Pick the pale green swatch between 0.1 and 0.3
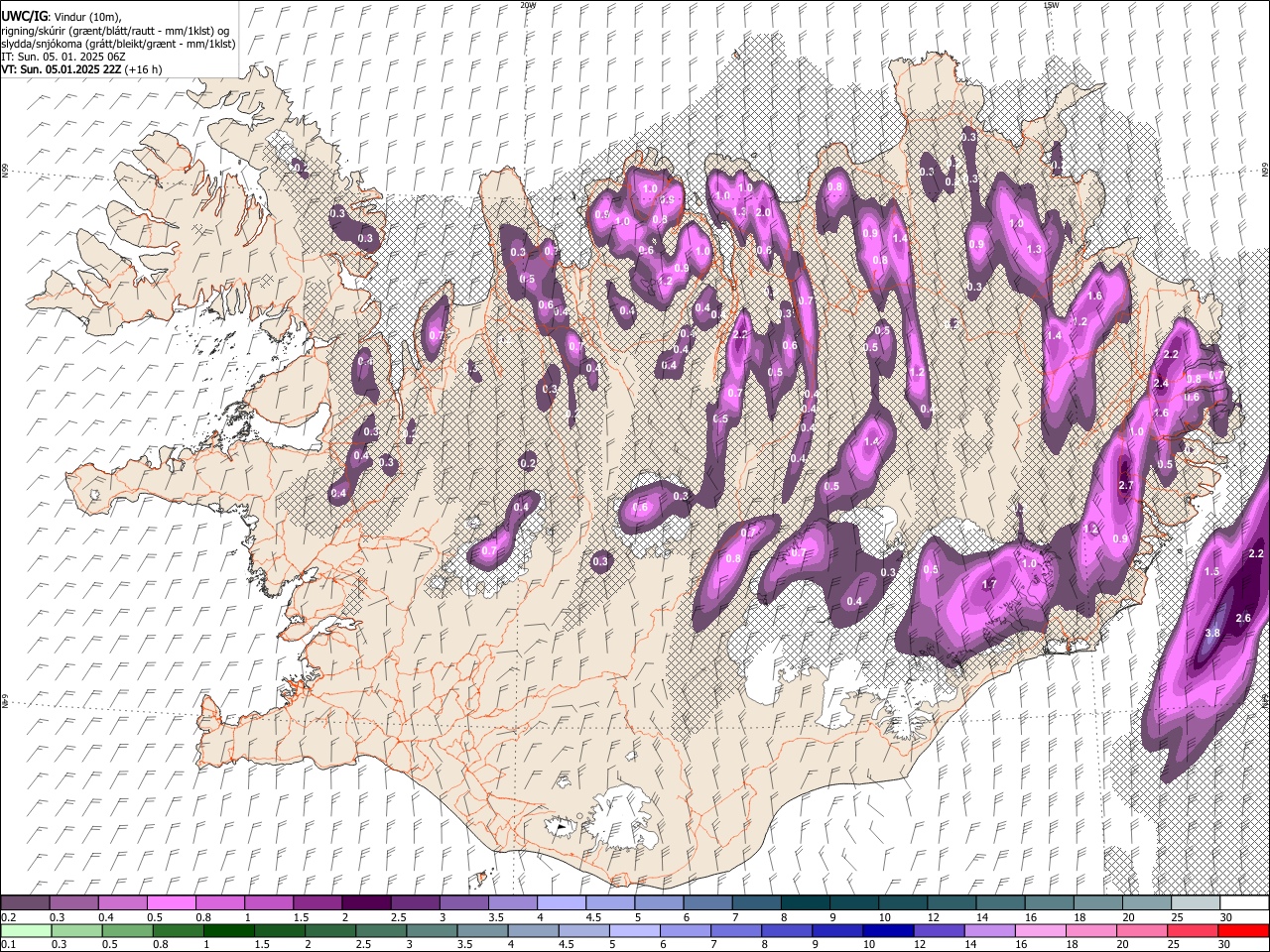1270x952 pixels. click(x=26, y=930)
